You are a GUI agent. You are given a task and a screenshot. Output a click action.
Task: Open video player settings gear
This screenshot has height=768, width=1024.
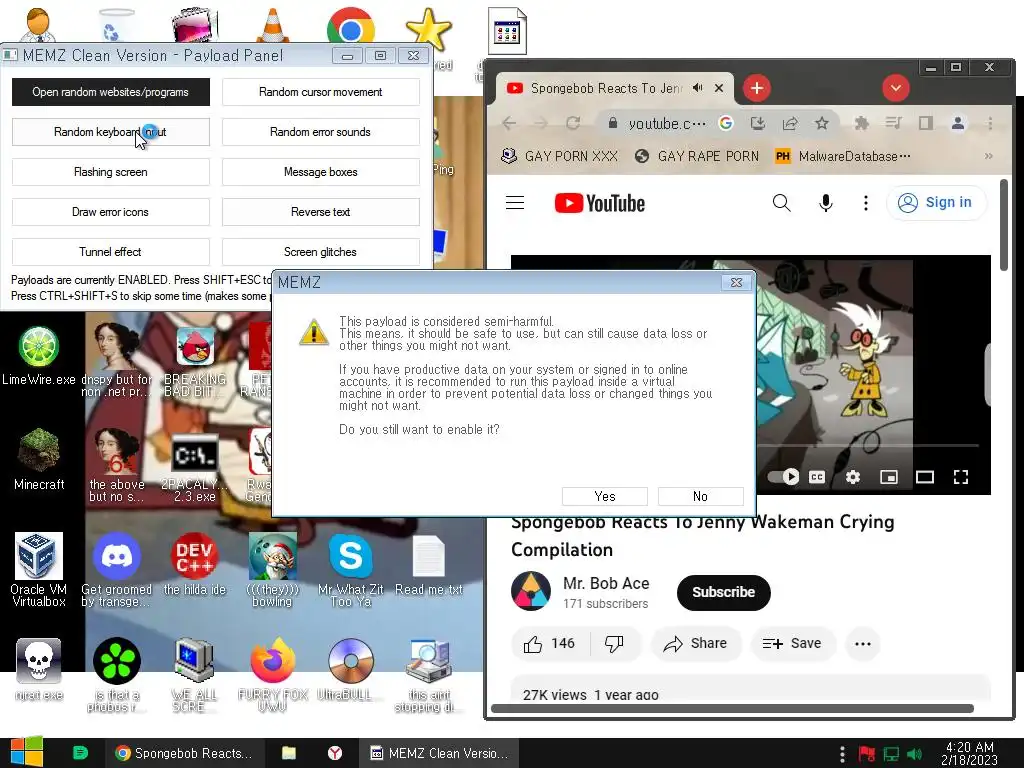(x=853, y=477)
